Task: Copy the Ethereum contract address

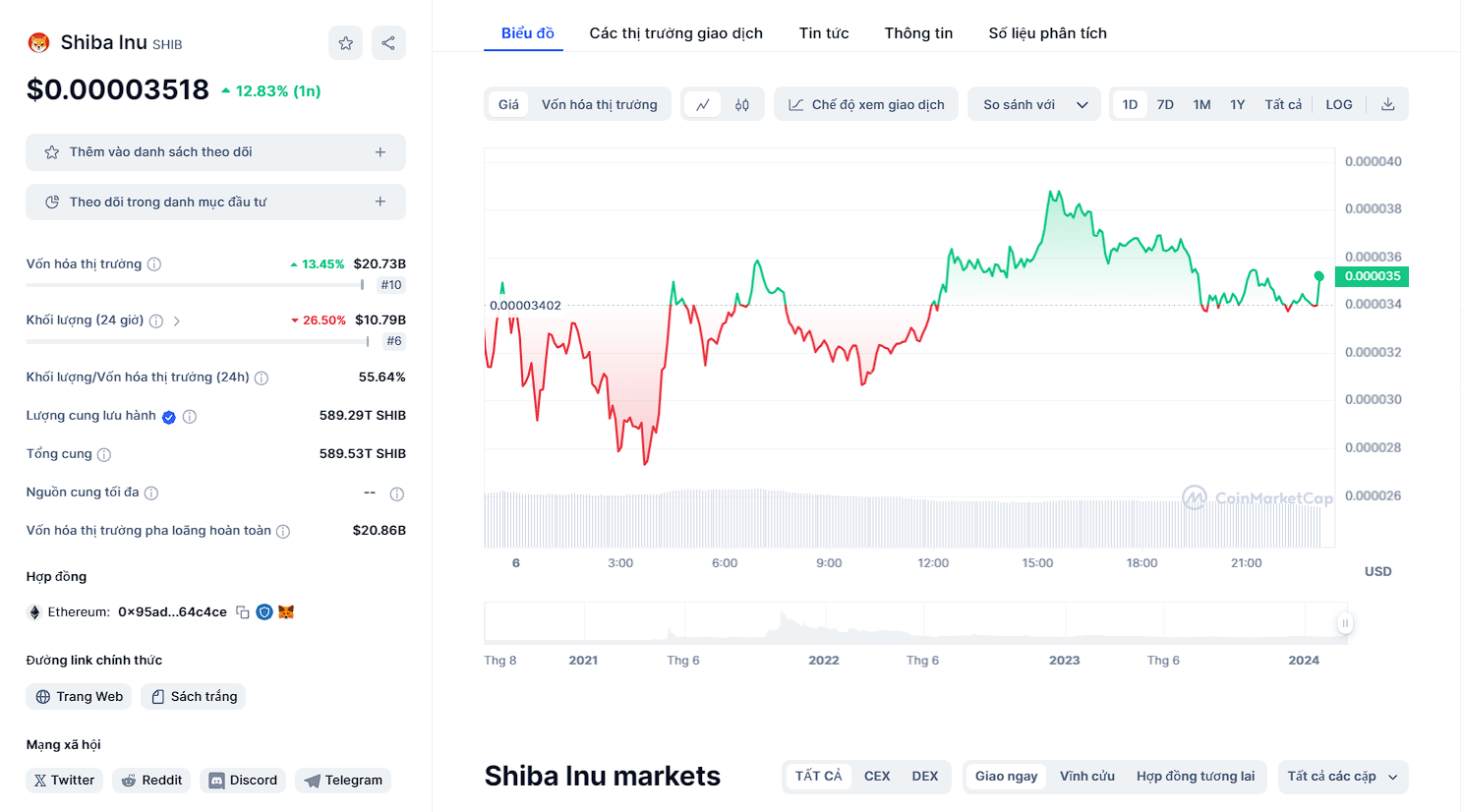Action: click(243, 612)
